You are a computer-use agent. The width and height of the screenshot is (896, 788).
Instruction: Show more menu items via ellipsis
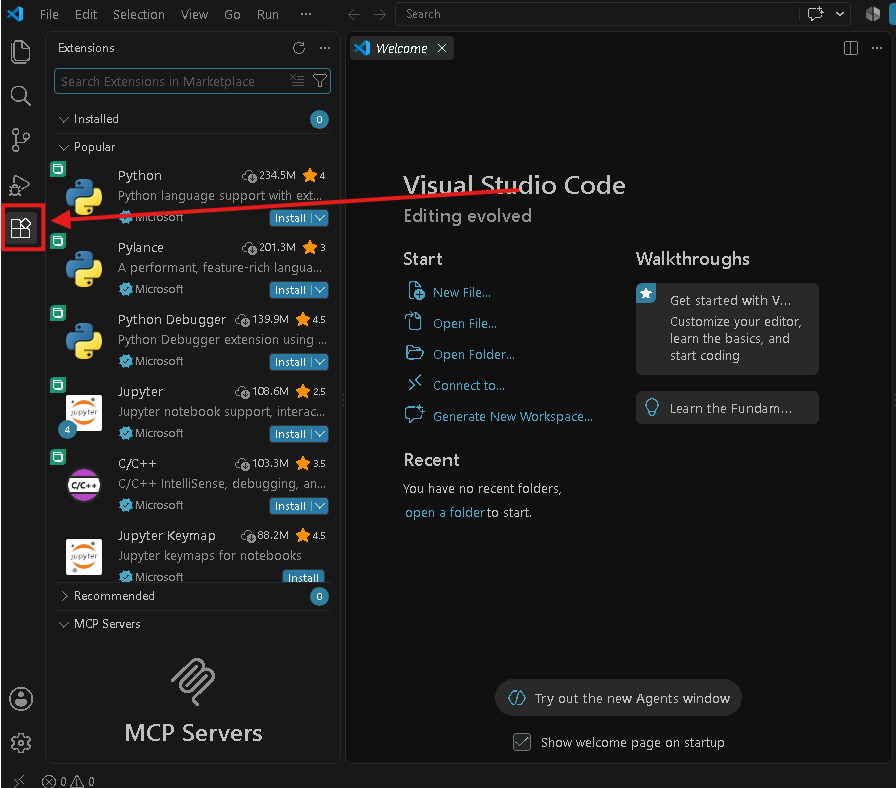point(306,14)
